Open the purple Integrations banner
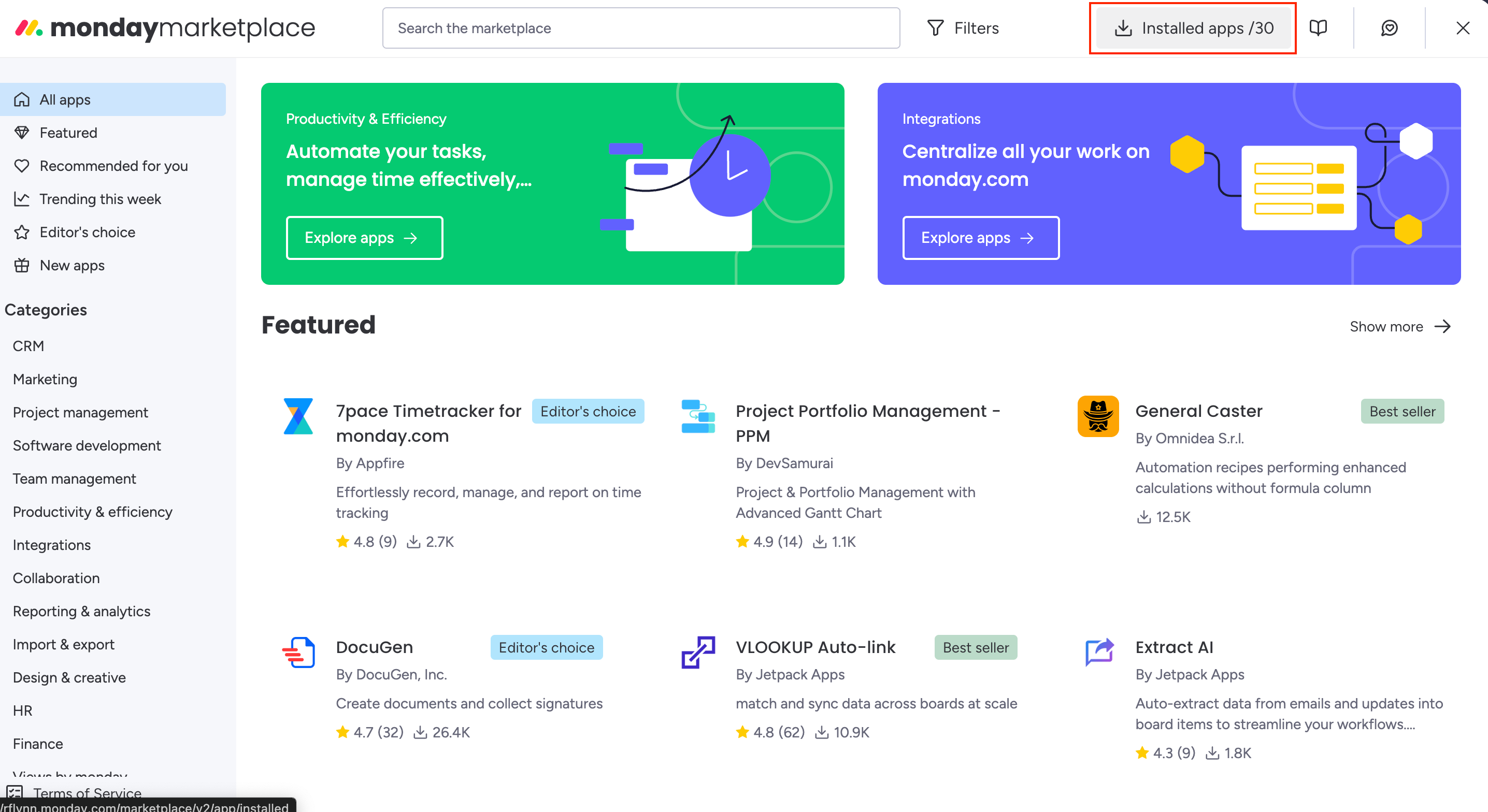Image resolution: width=1488 pixels, height=812 pixels. (1168, 184)
